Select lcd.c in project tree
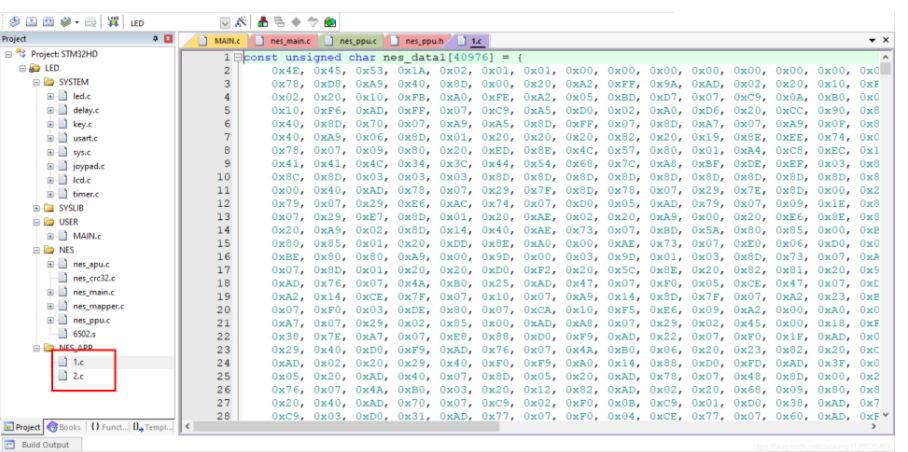Screen dimensions: 908x452 82,180
